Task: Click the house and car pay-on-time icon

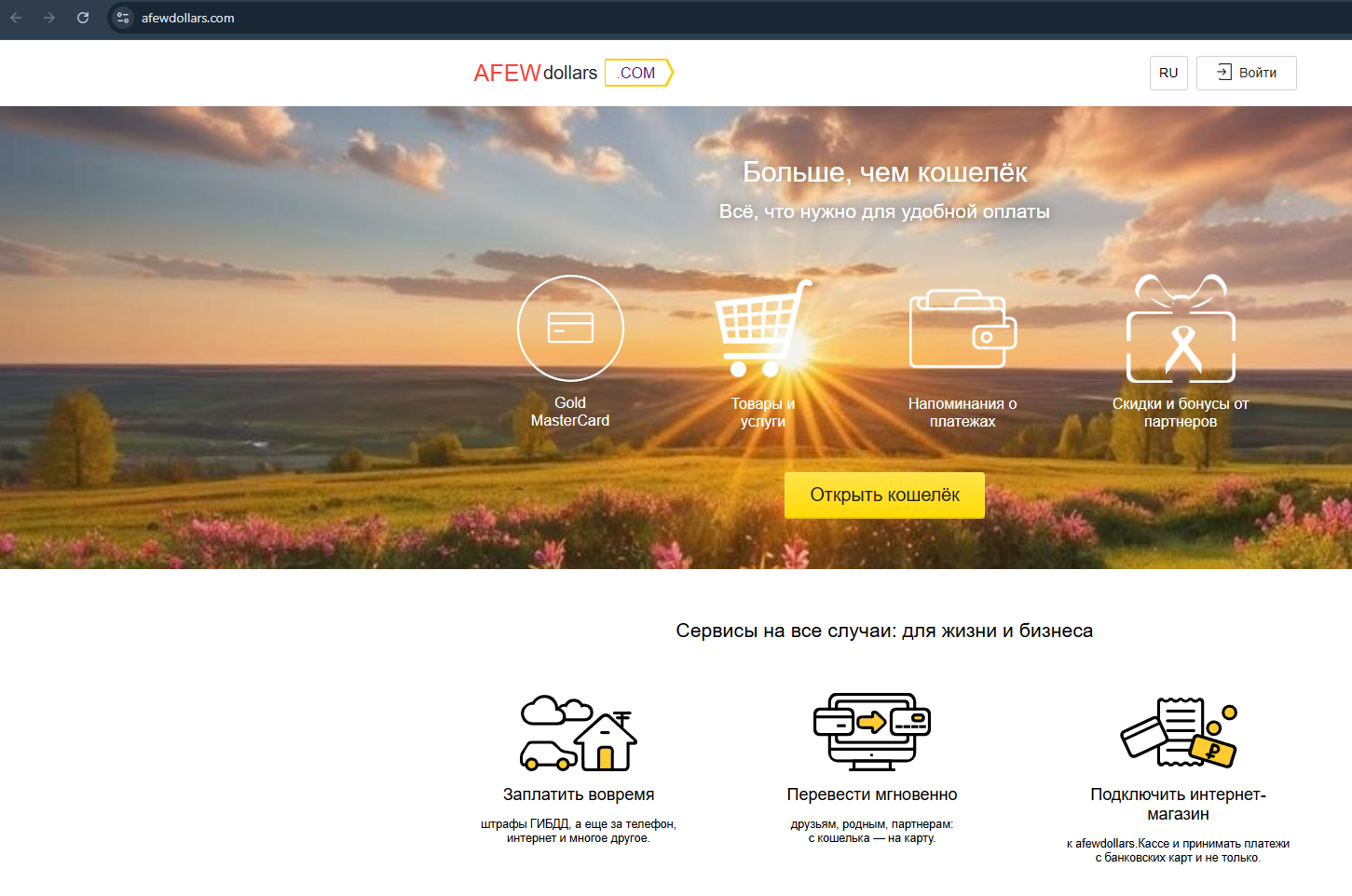Action: tap(579, 733)
